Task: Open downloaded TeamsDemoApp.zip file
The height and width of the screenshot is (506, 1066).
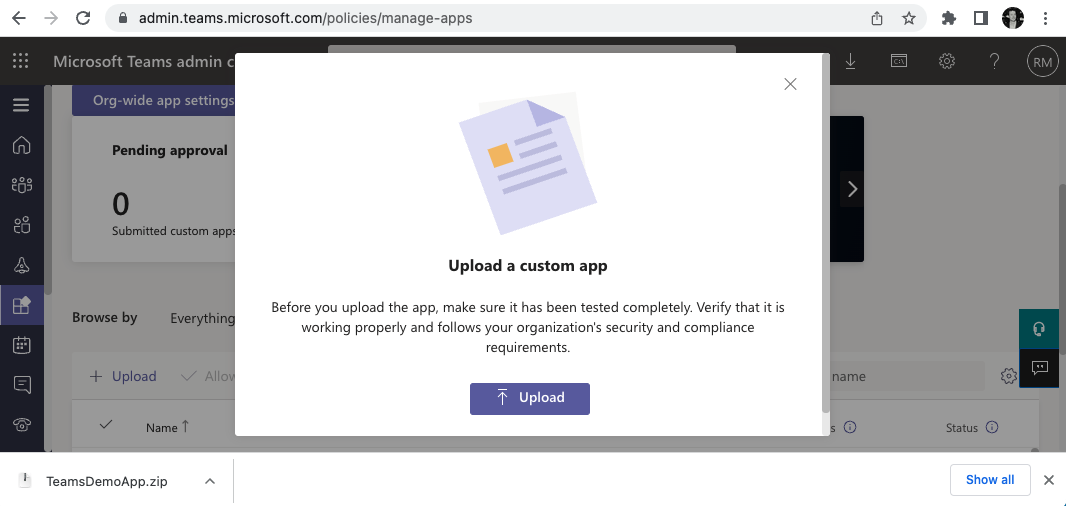Action: [x=107, y=482]
